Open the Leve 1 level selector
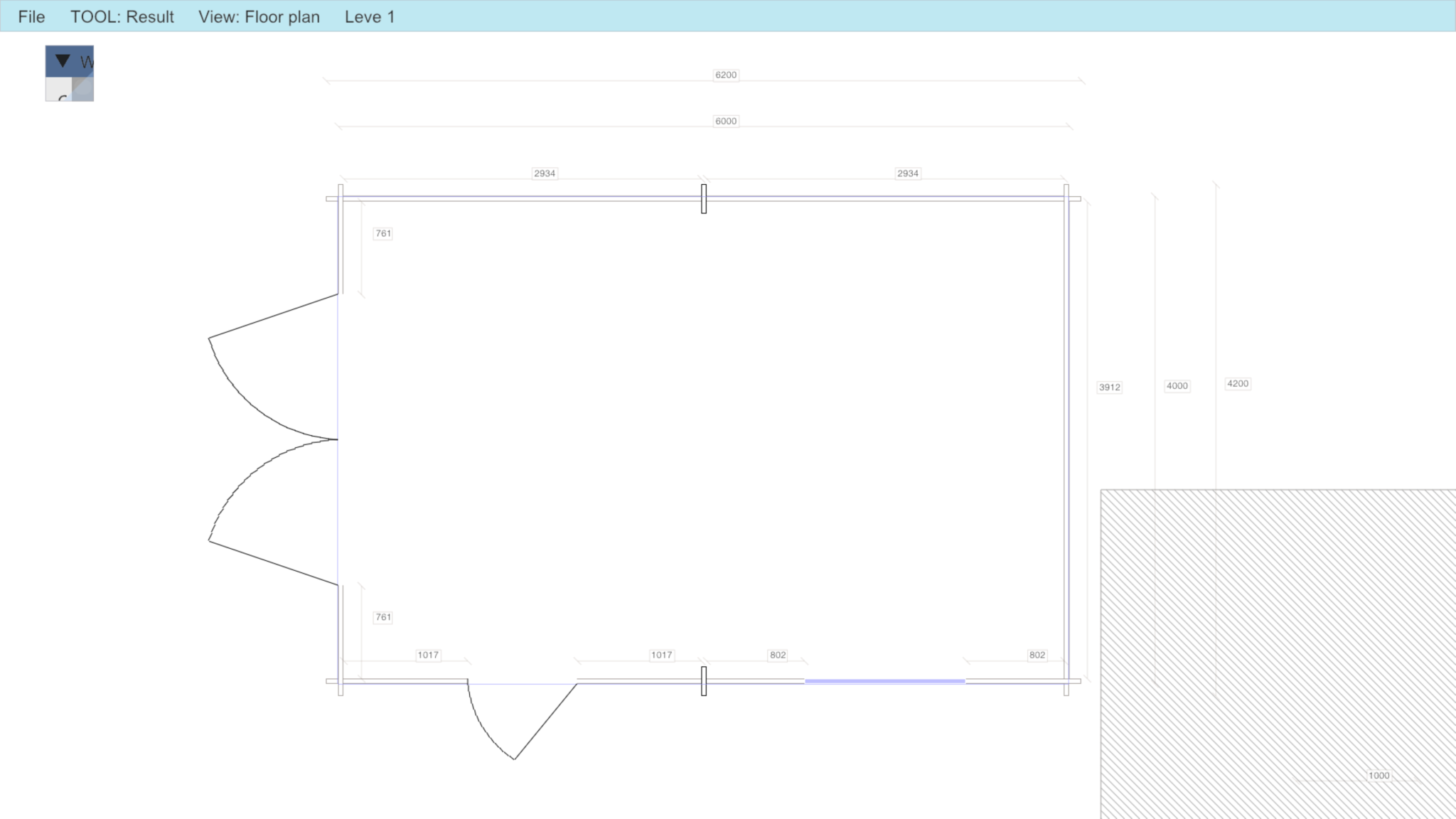 tap(369, 16)
